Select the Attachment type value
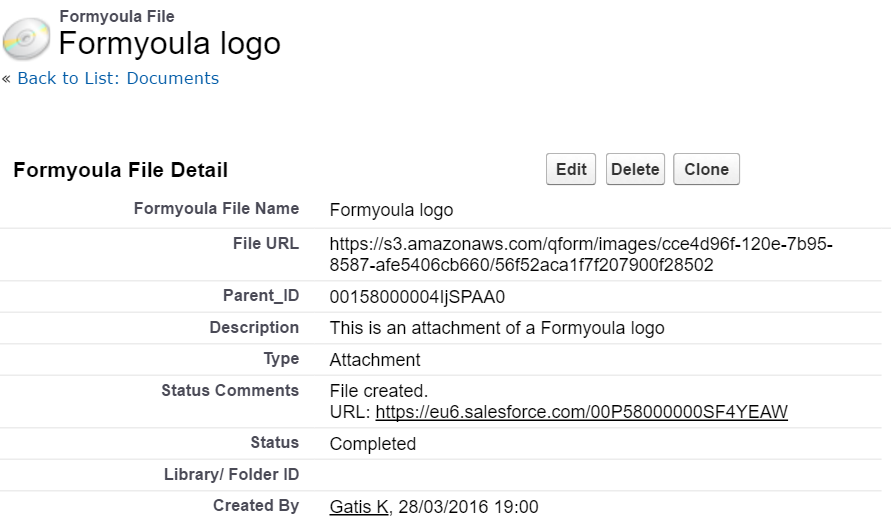Image resolution: width=891 pixels, height=522 pixels. pyautogui.click(x=375, y=360)
